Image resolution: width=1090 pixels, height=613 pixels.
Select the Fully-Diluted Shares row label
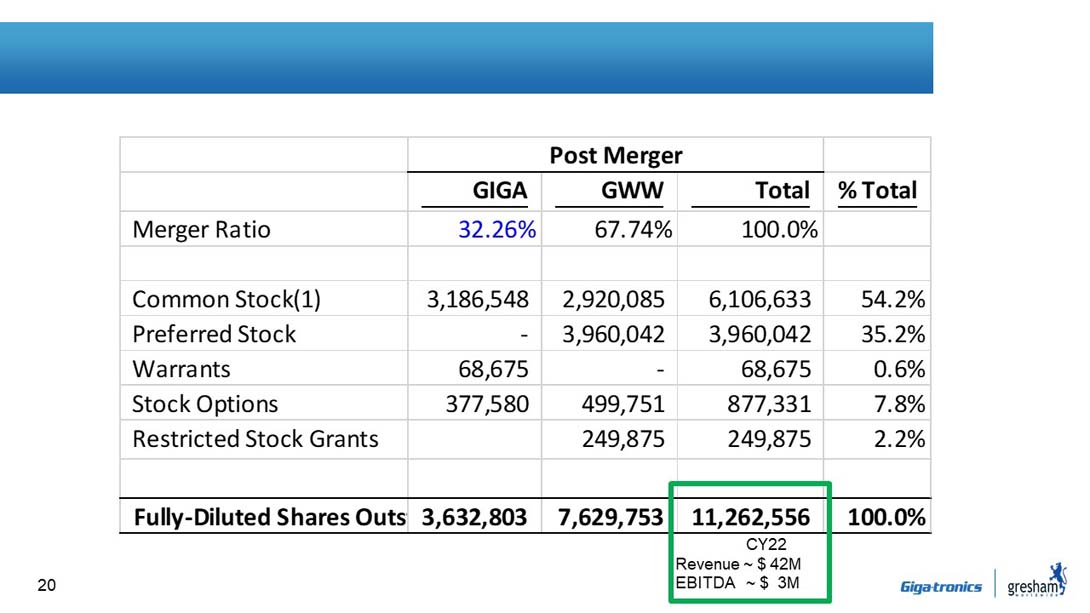point(269,517)
